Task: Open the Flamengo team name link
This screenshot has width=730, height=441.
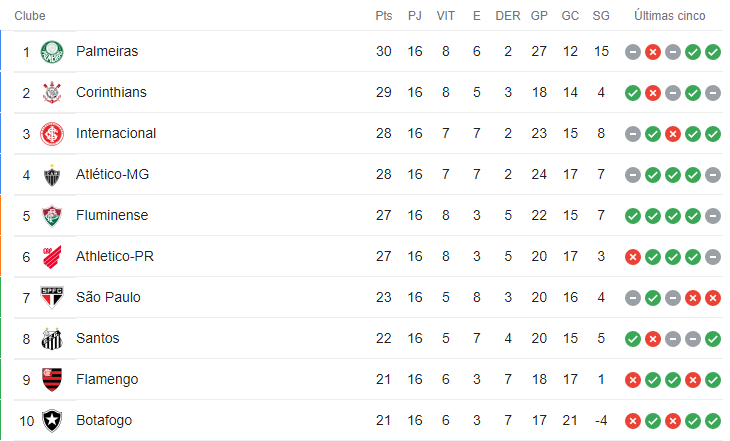Action: 107,380
